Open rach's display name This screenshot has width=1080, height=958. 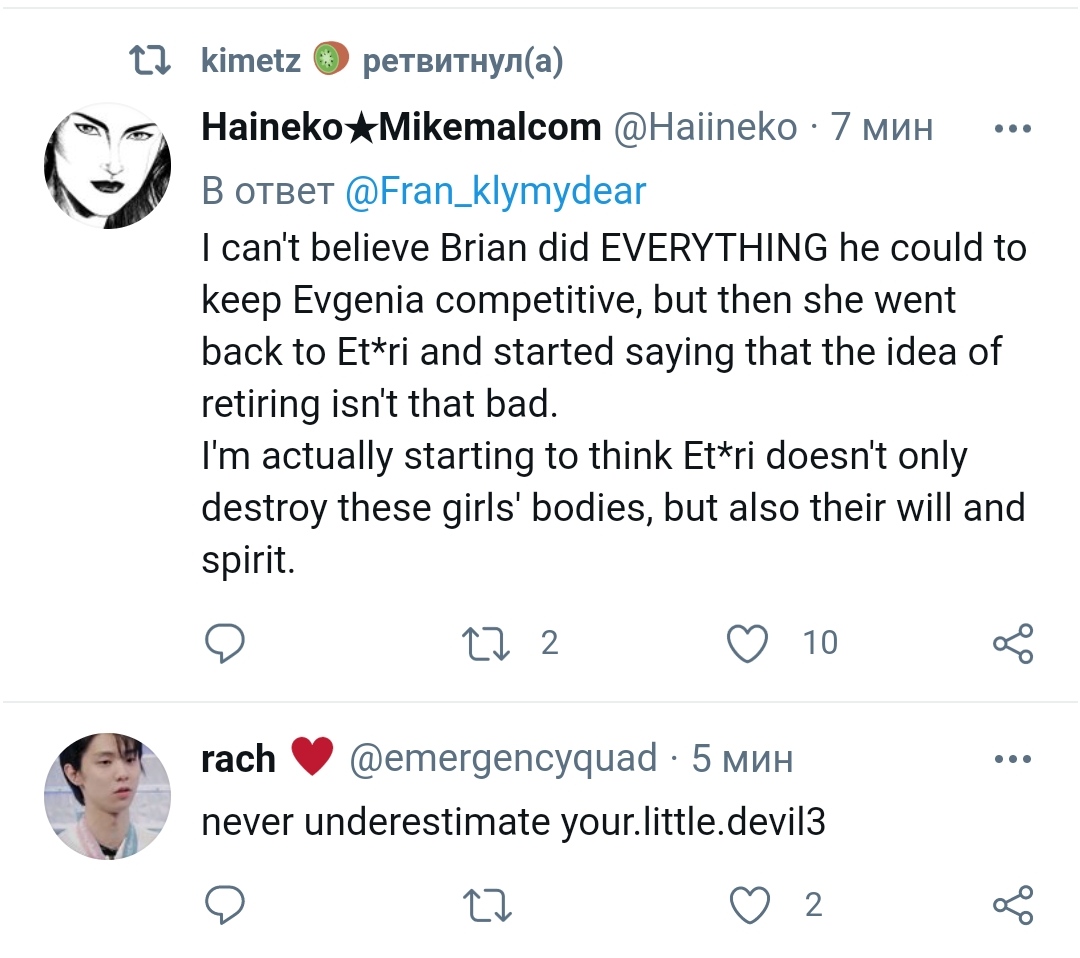pyautogui.click(x=238, y=759)
